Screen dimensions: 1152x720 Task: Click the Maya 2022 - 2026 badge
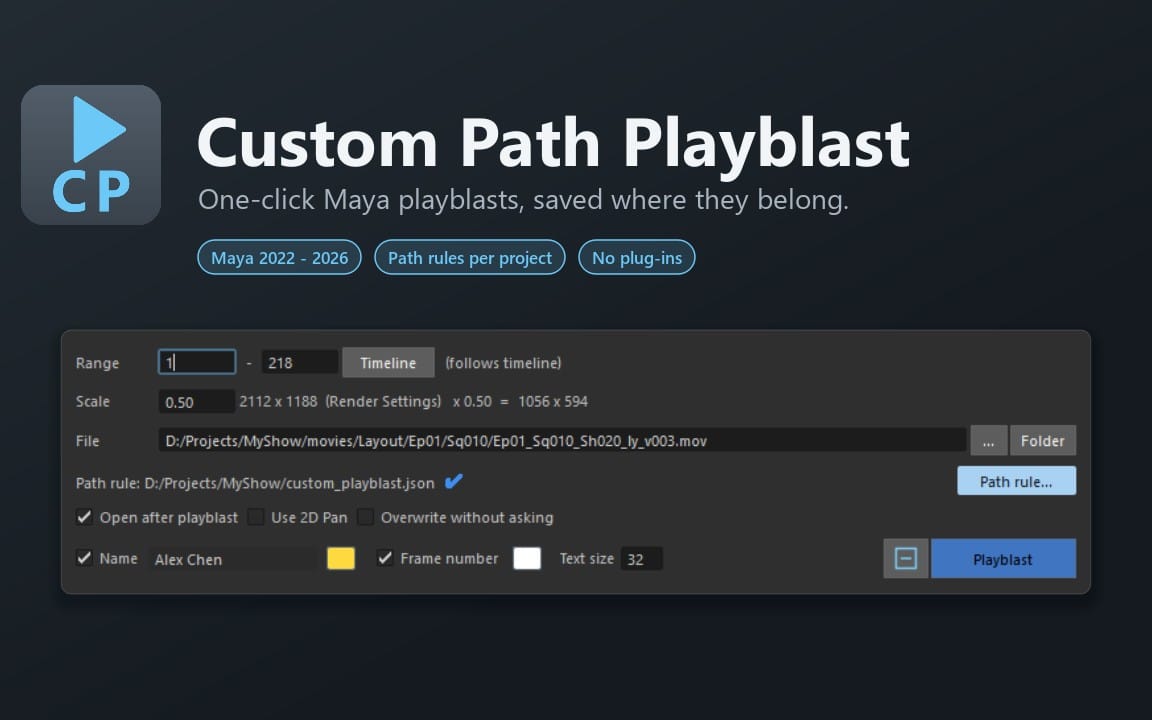coord(279,258)
